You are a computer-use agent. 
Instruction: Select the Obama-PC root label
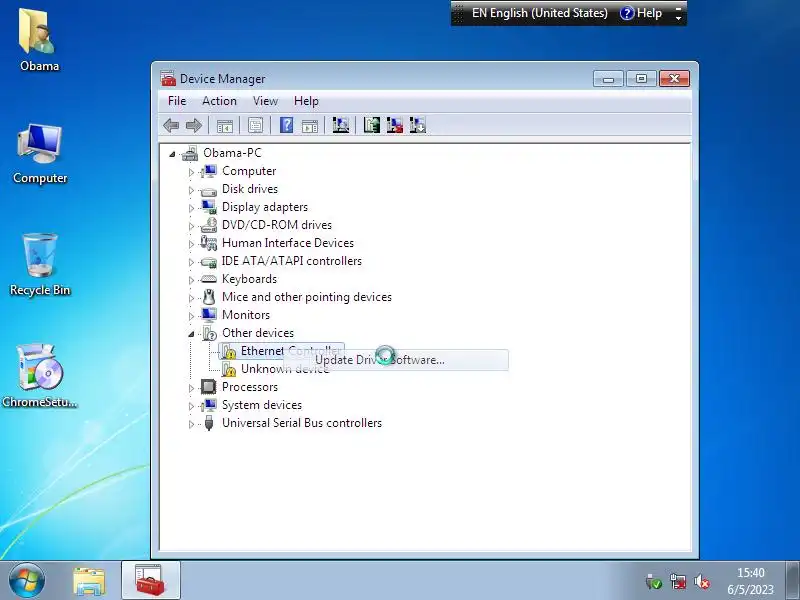(232, 153)
